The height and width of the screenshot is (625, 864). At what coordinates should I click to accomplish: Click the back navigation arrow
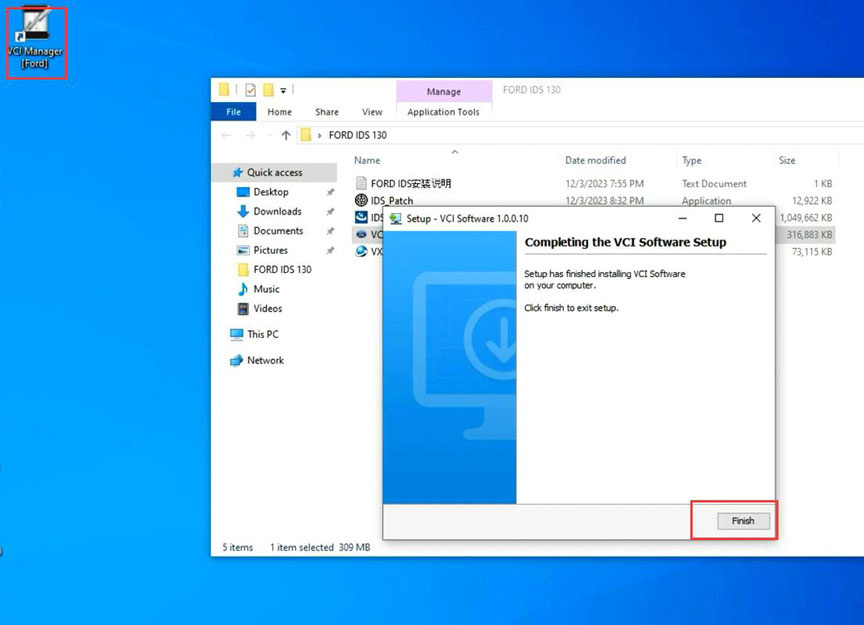point(226,136)
